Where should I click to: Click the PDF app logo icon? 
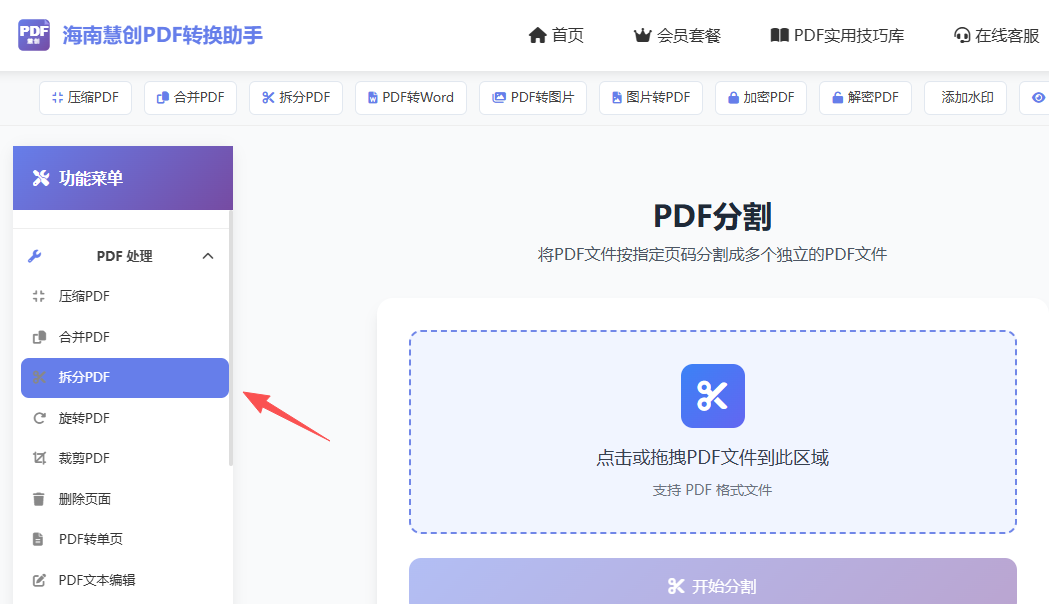[33, 35]
